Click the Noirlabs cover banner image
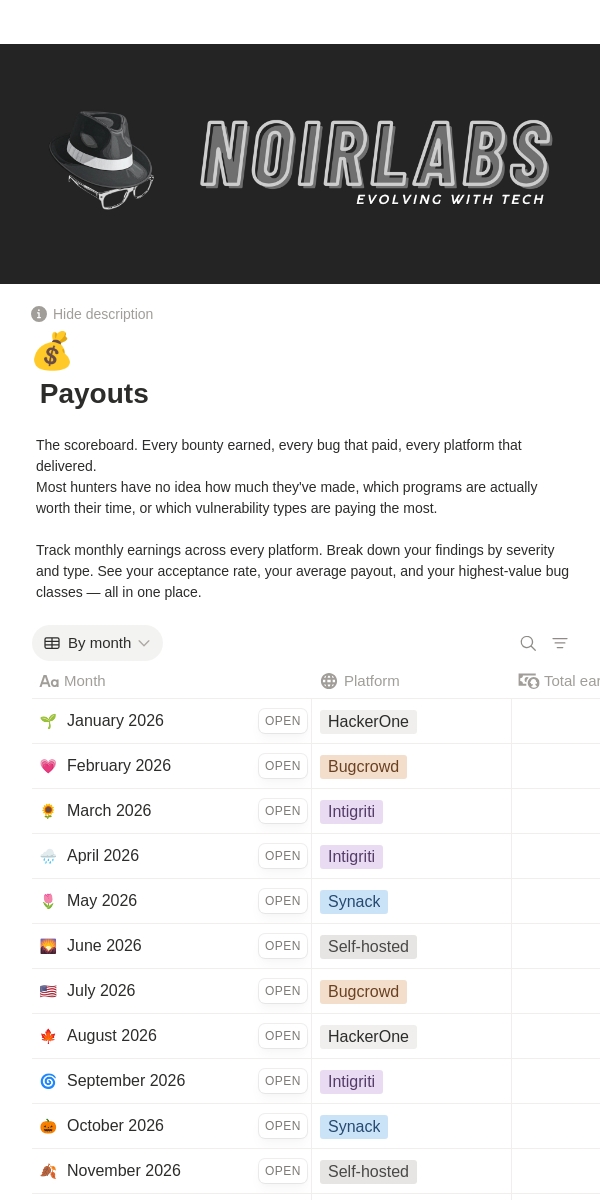This screenshot has width=600, height=1200. [x=300, y=164]
